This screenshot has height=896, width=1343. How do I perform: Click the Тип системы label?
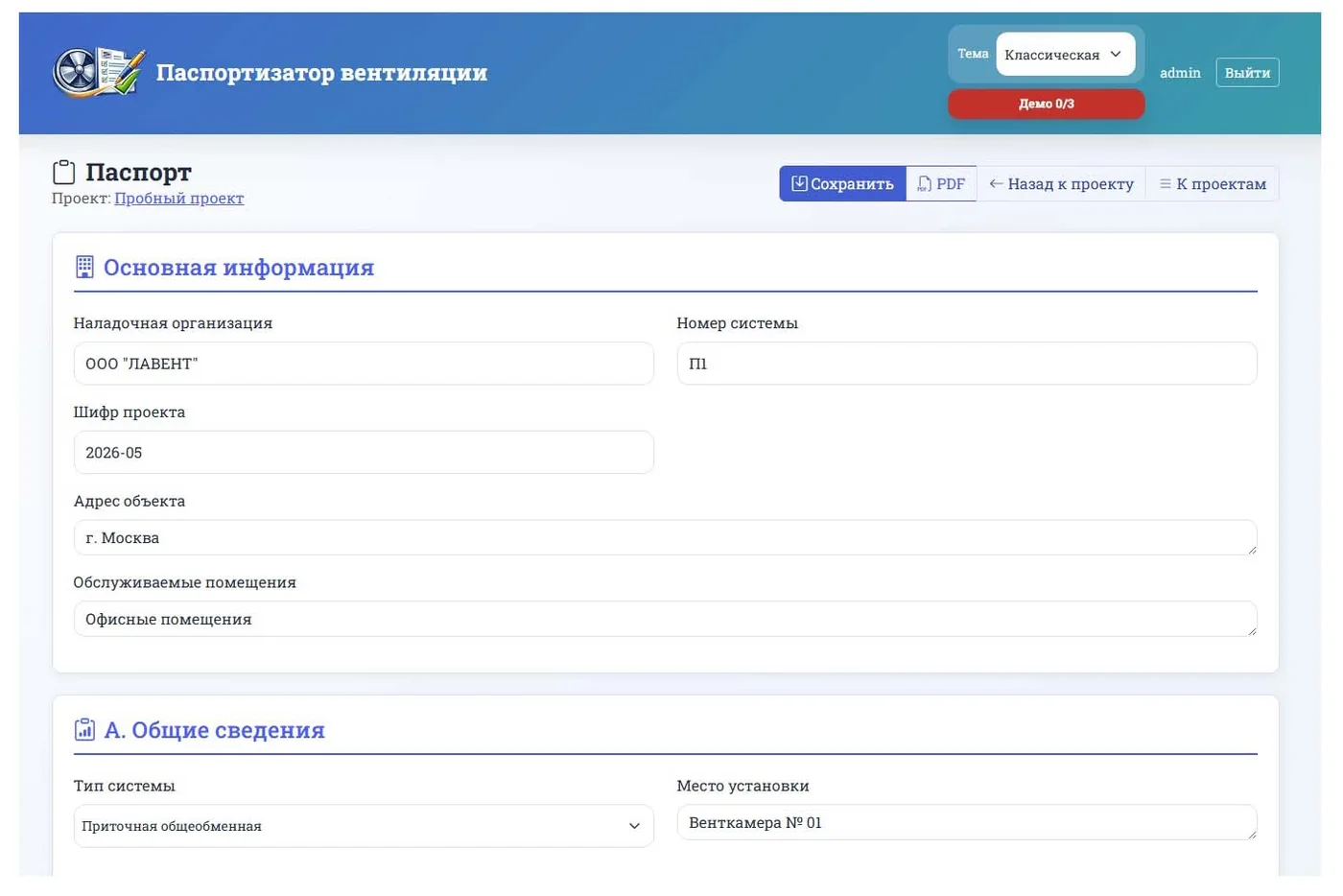(x=124, y=786)
